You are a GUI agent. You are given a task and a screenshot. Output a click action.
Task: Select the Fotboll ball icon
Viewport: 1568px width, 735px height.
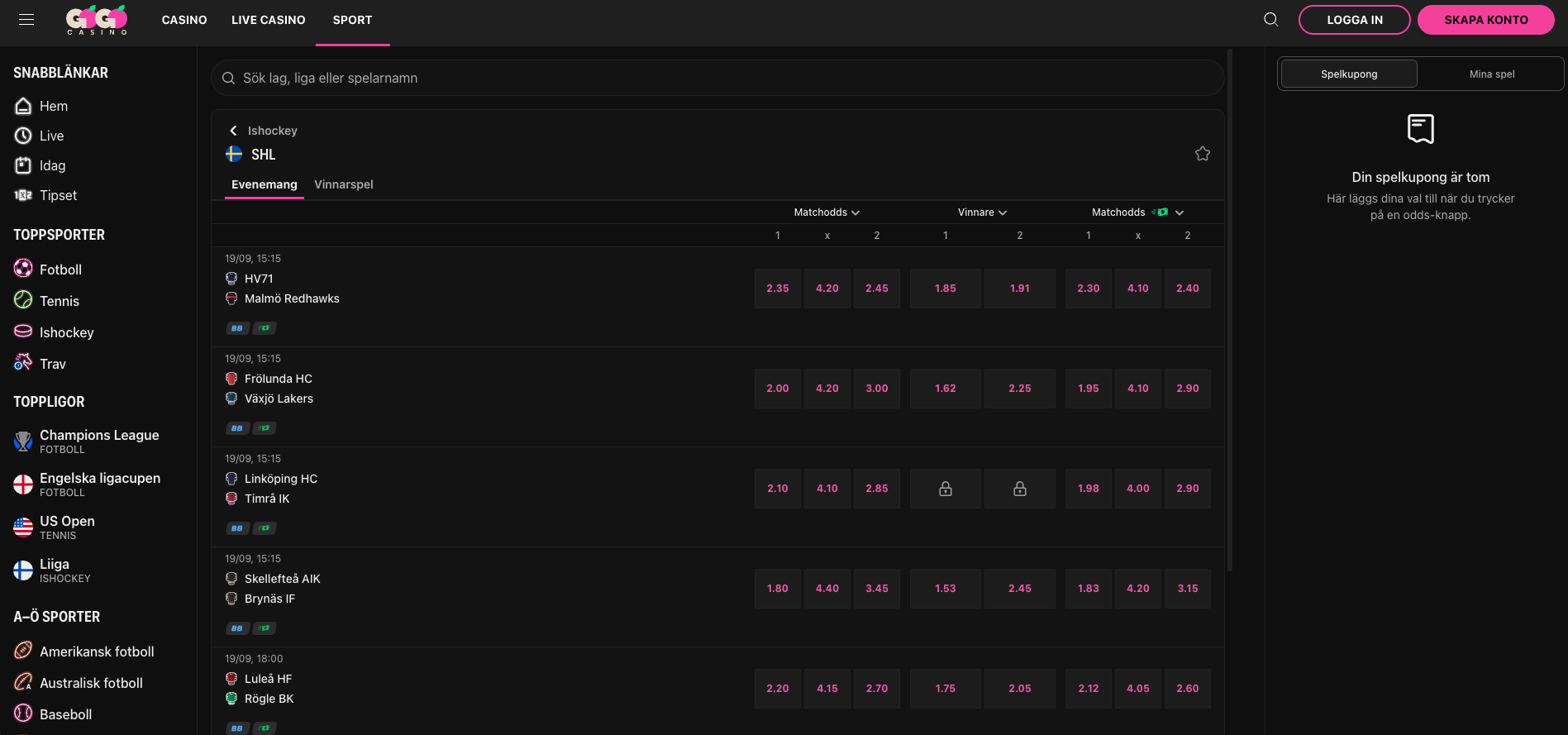tap(23, 269)
